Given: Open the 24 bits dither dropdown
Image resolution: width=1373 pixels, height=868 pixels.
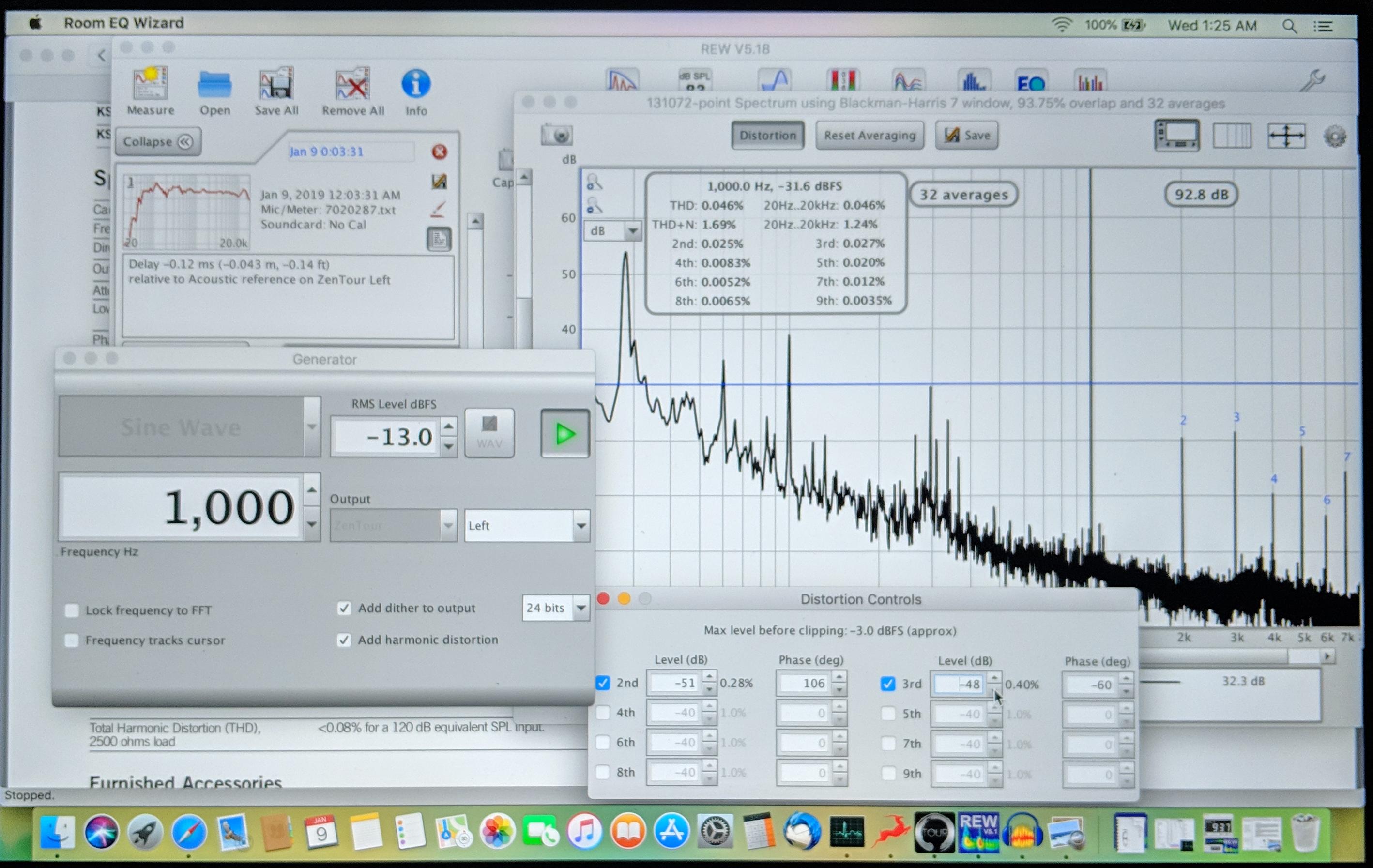Looking at the screenshot, I should [555, 608].
